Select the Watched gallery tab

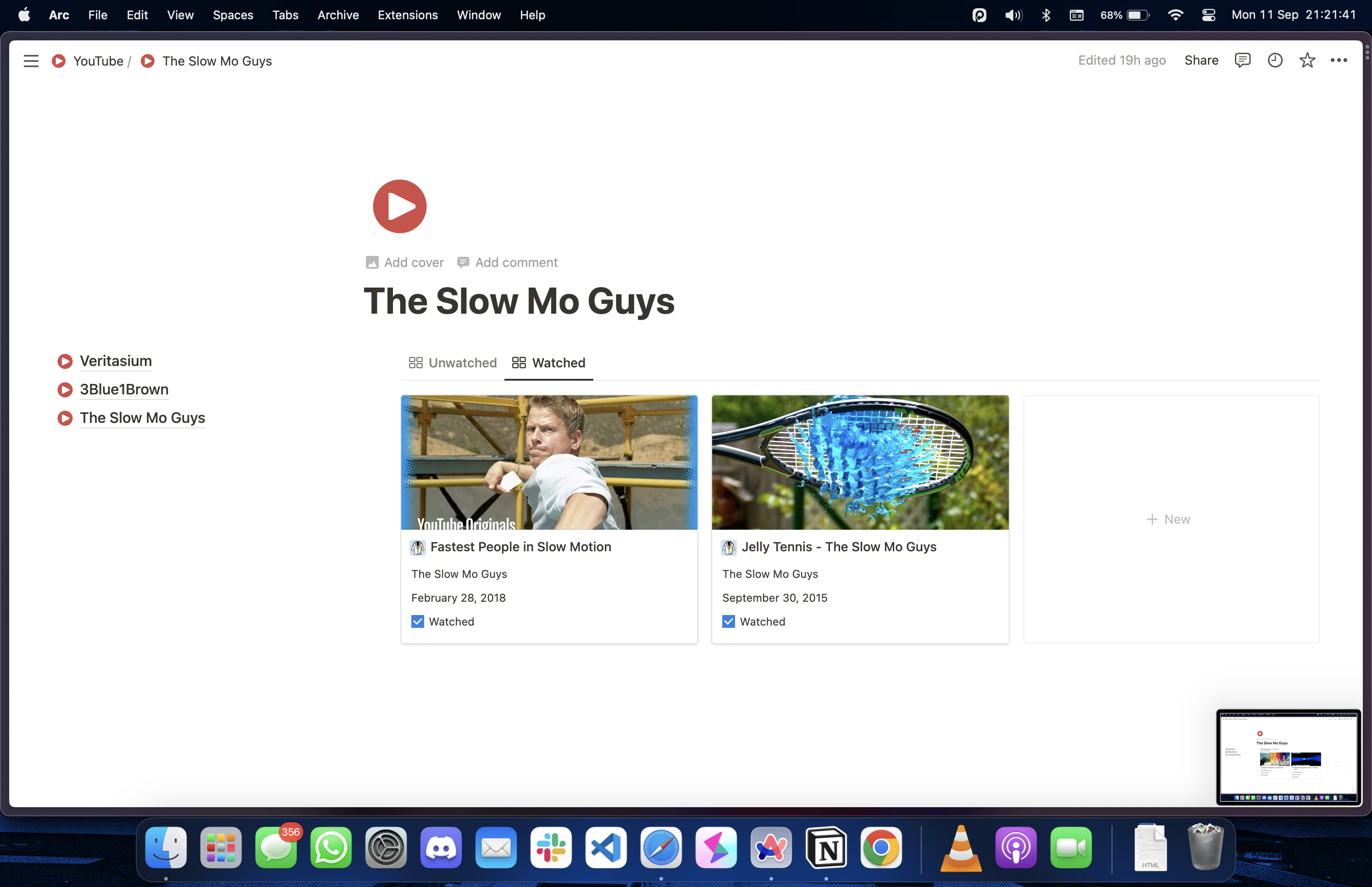[x=549, y=363]
